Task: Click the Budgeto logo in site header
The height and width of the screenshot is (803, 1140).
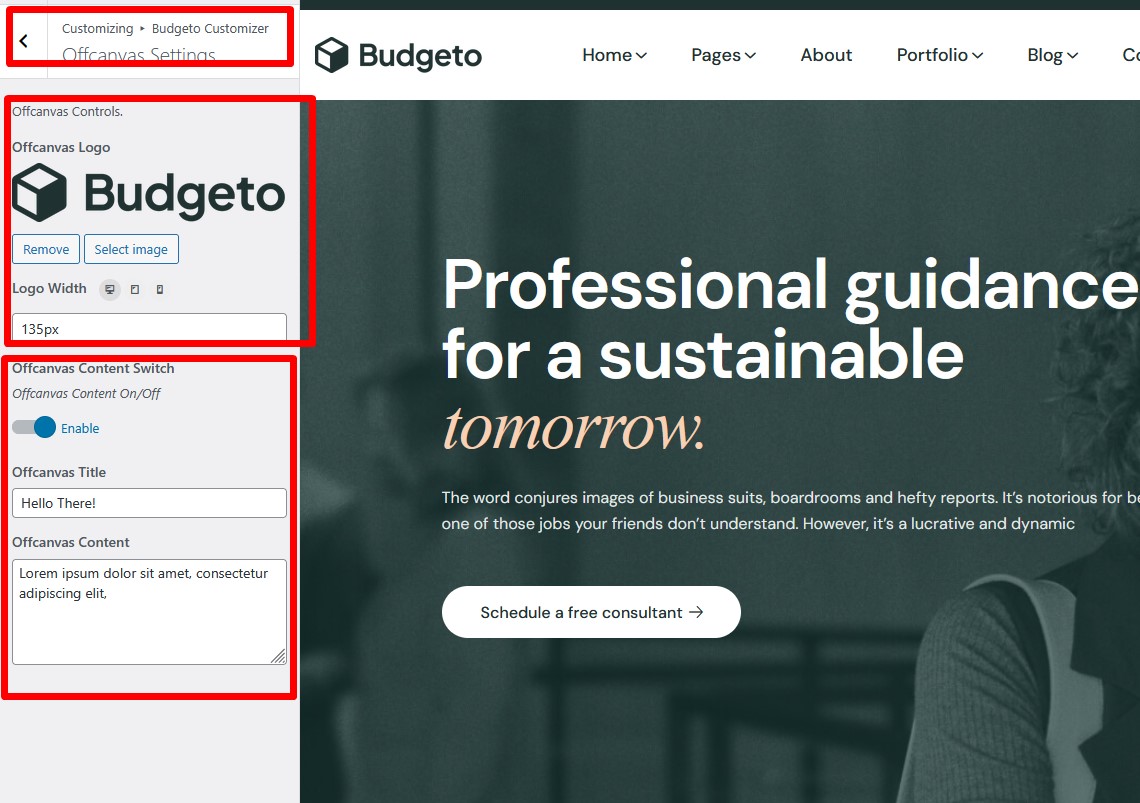Action: [398, 55]
